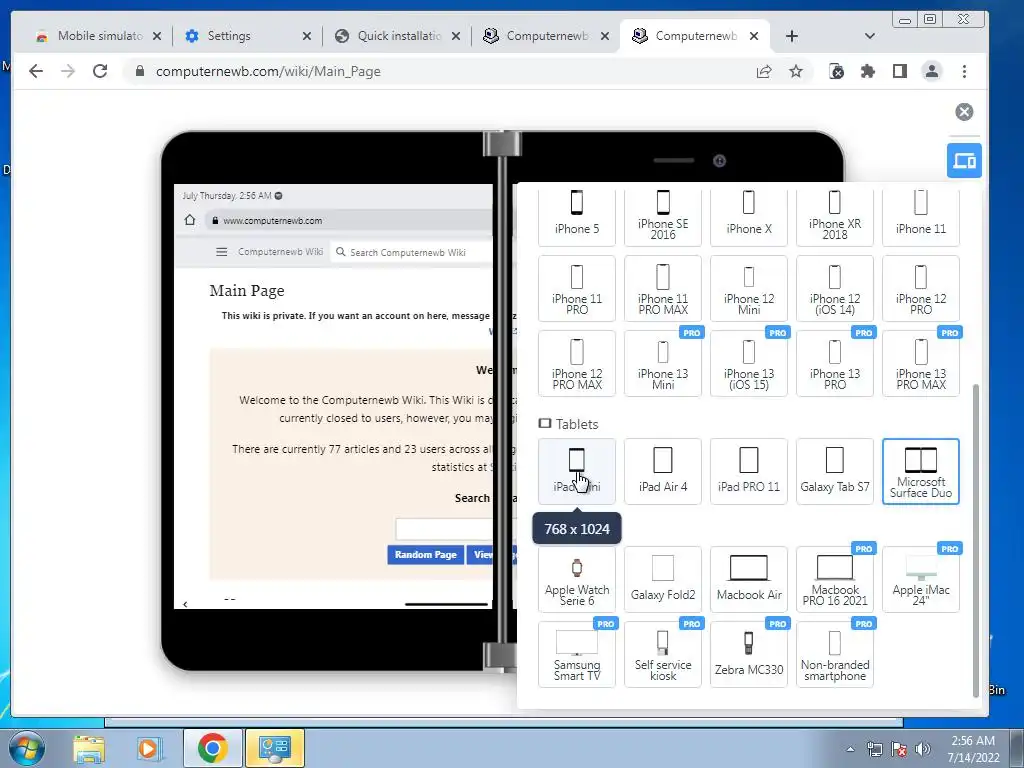Show hidden system tray icons
Viewport: 1024px width, 768px height.
click(x=850, y=749)
